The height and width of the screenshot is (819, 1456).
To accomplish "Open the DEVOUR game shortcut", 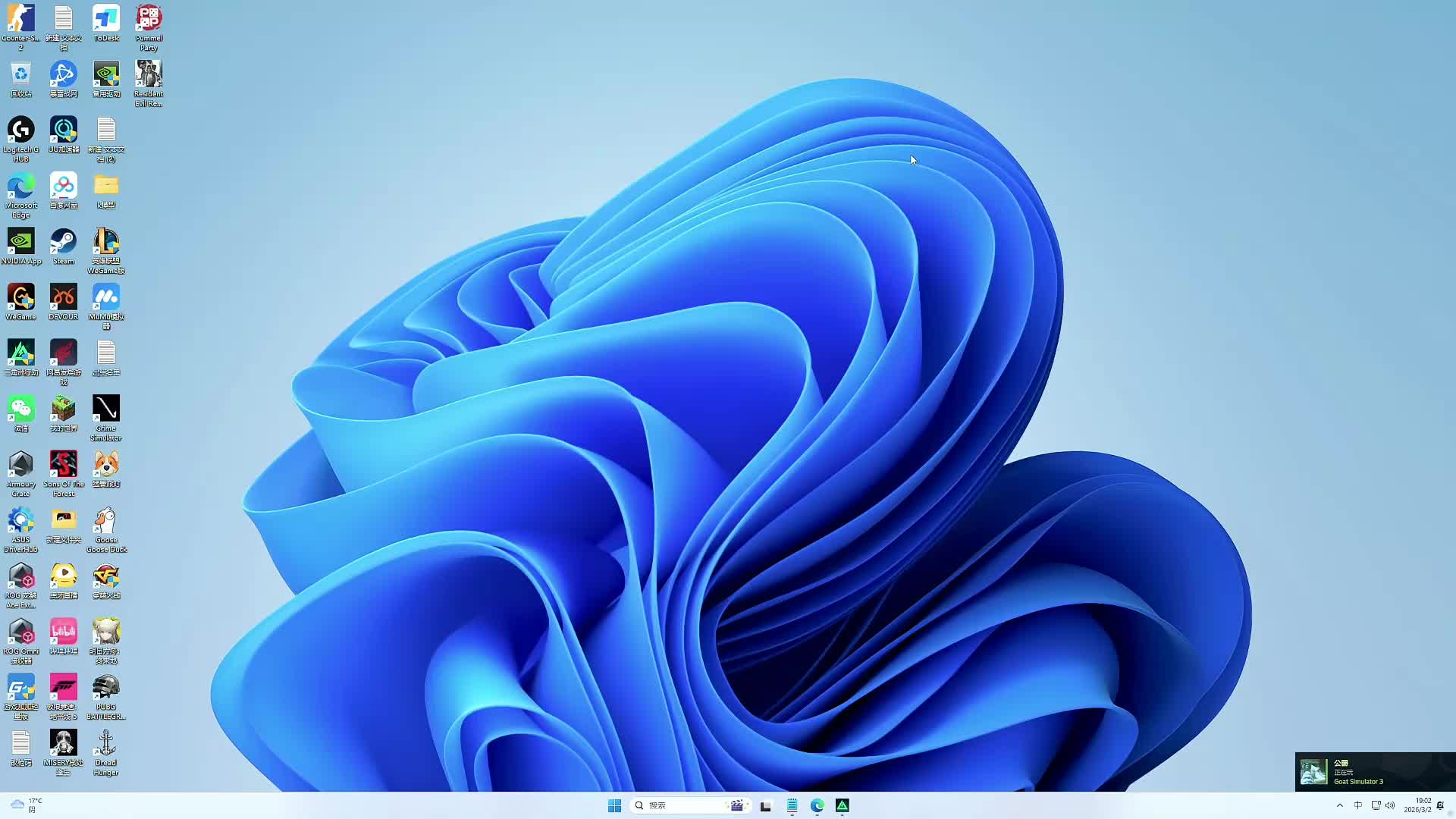I will coord(64,300).
